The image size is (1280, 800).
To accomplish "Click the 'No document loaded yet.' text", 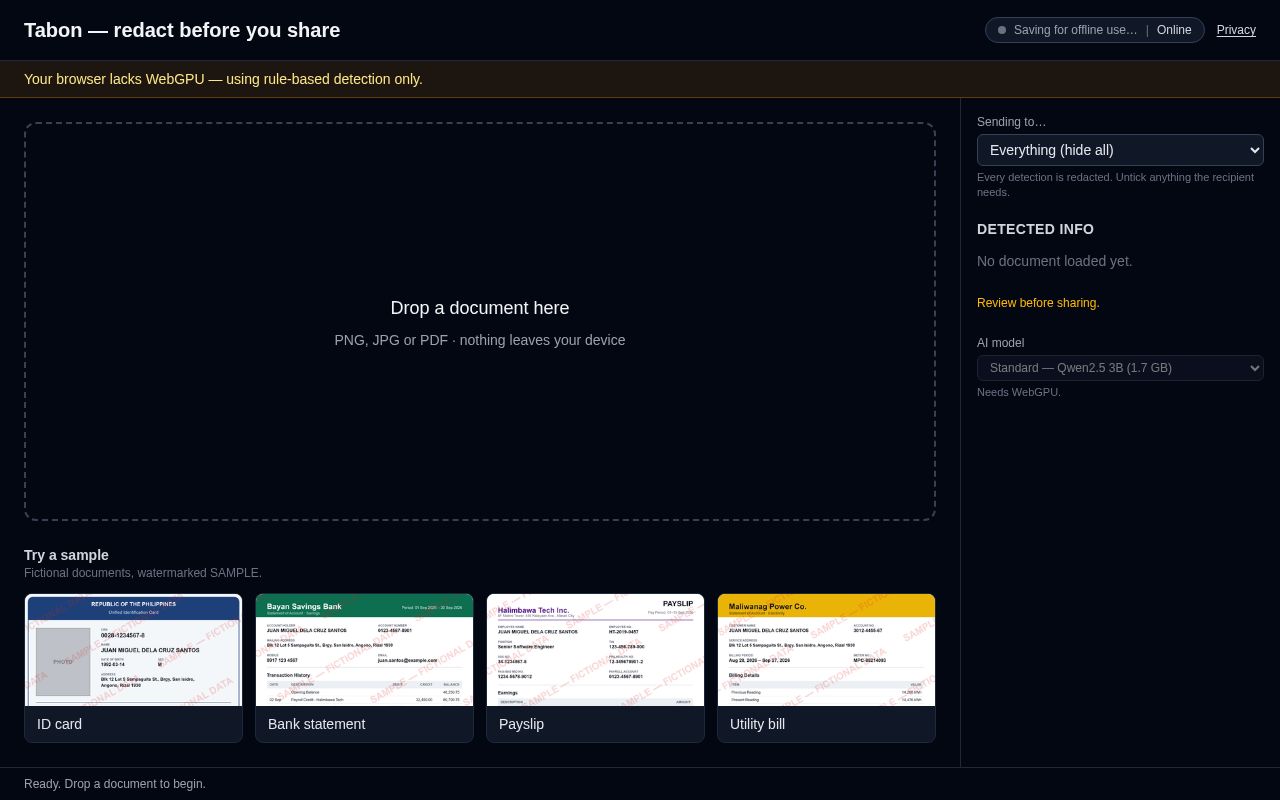I will [x=1055, y=261].
